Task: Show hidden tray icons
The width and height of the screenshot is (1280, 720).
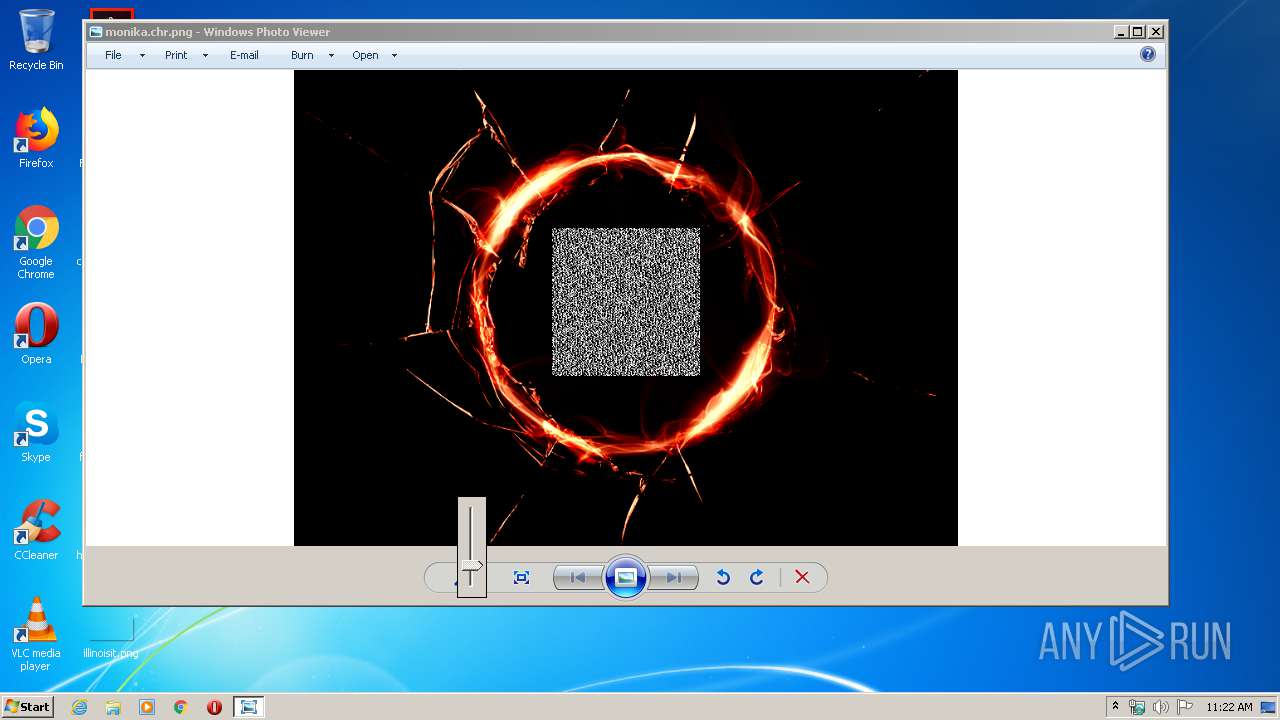Action: pyautogui.click(x=1115, y=707)
